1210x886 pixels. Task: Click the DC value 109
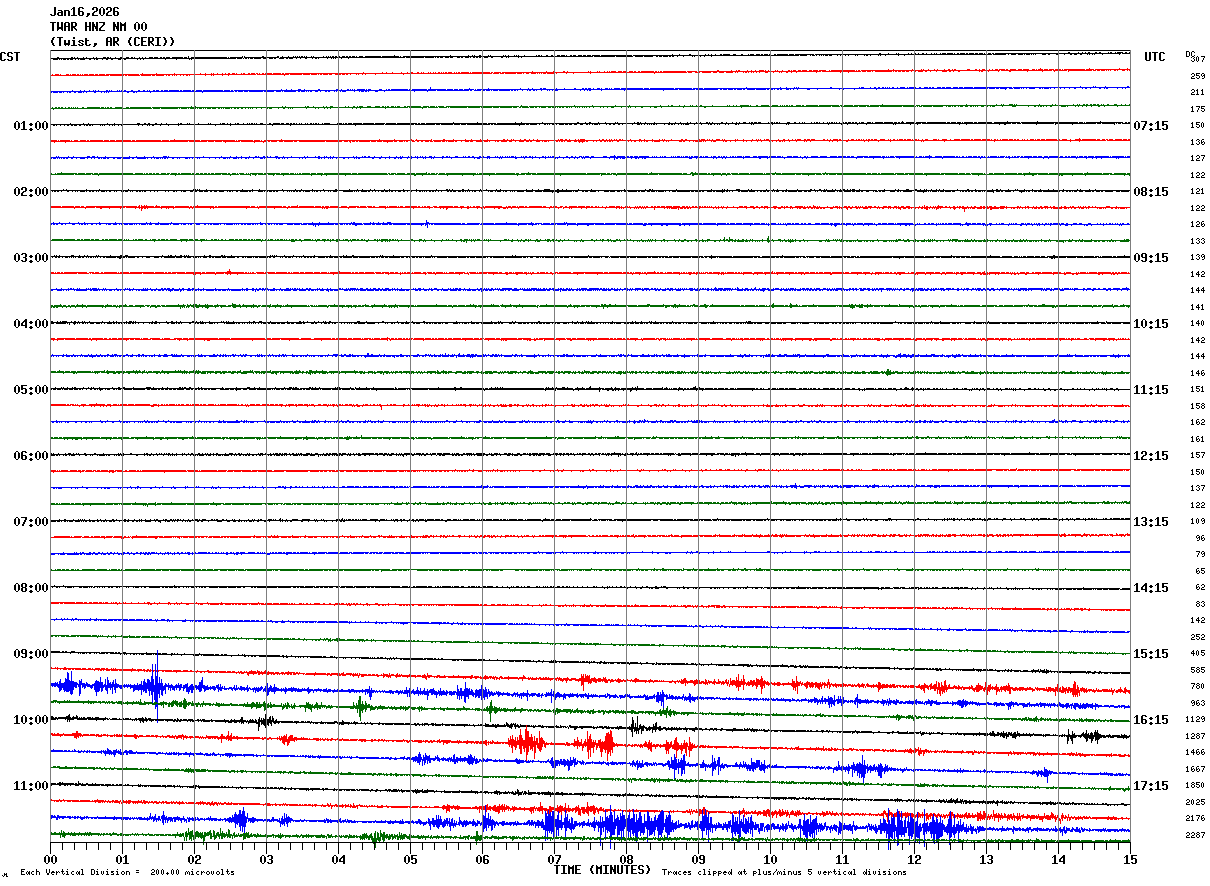click(1197, 521)
